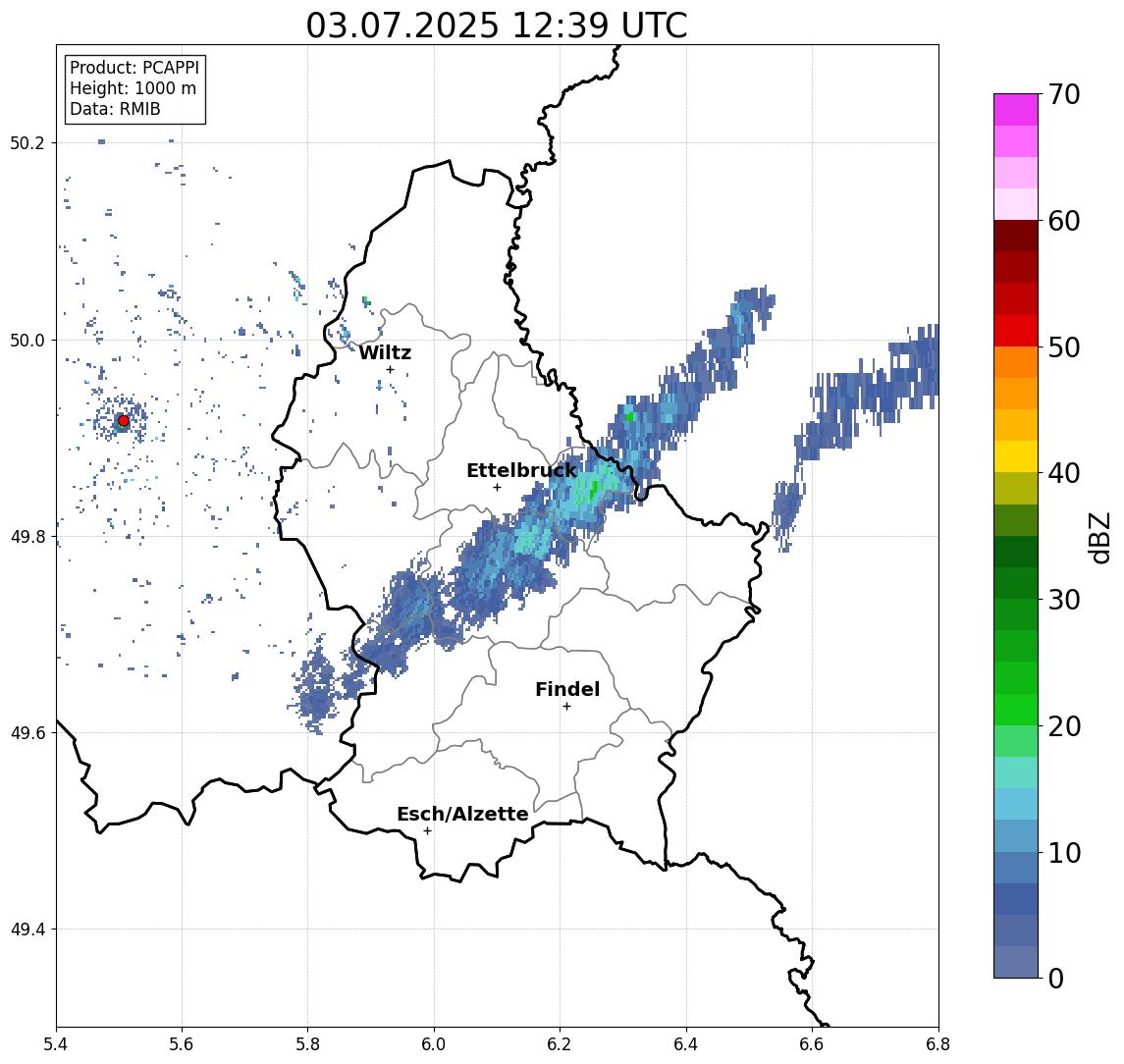The width and height of the screenshot is (1124, 1064).
Task: Click the cross marker below Findel
Action: 566,707
